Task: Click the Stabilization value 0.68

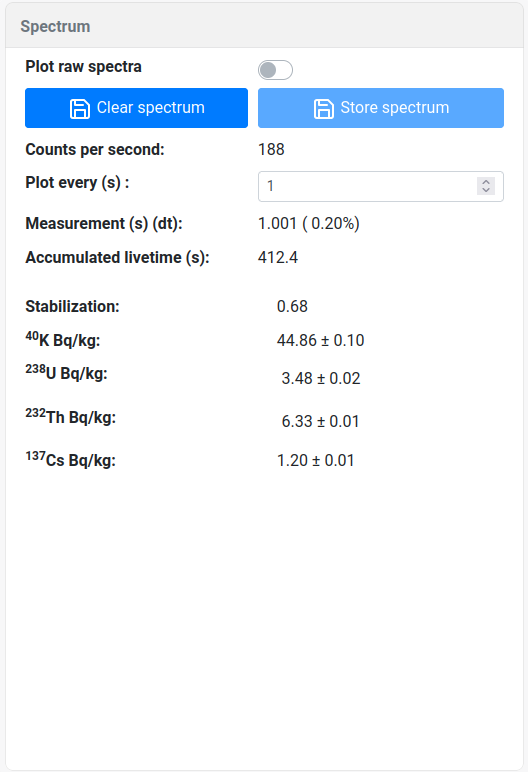Action: pyautogui.click(x=292, y=306)
